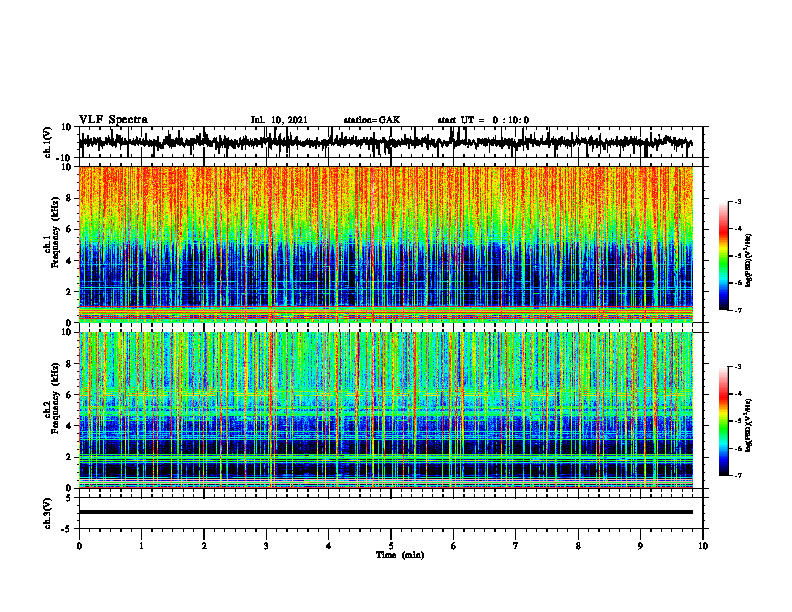The image size is (792, 612).
Task: Click the ch.2 colorbar log(PSD) label
Action: 749,425
